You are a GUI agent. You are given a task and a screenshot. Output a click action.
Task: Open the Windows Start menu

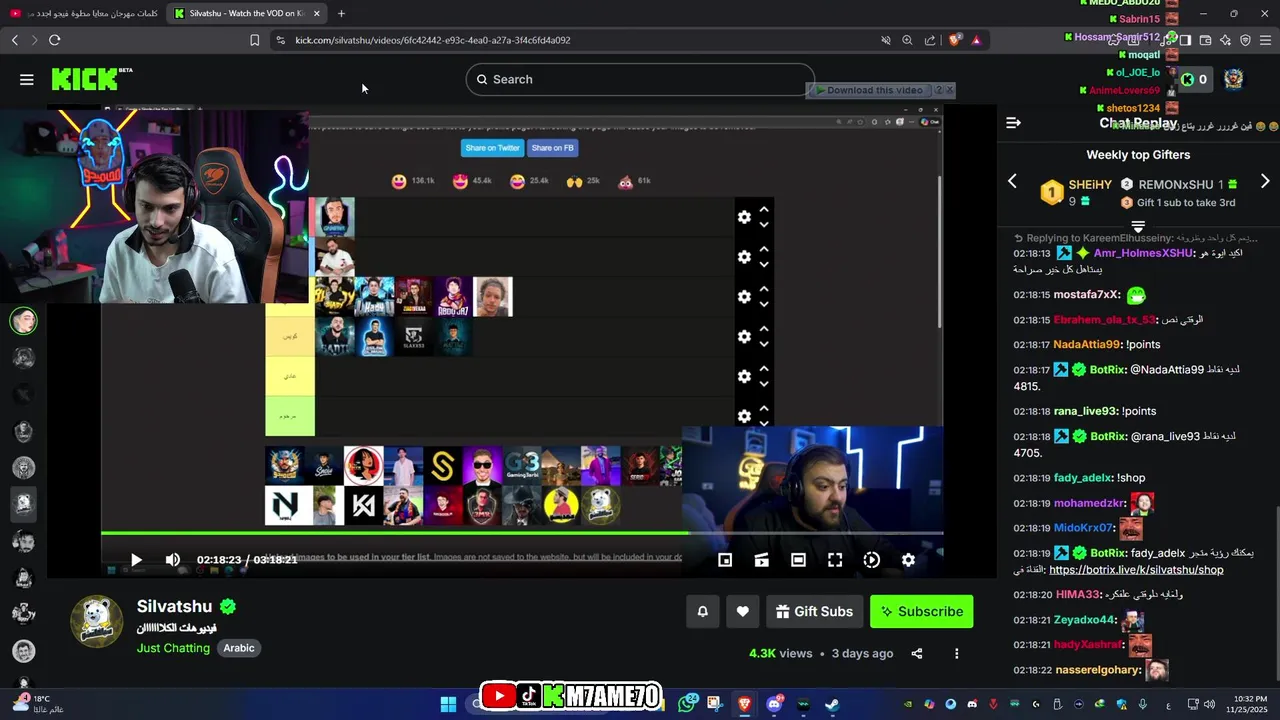(448, 704)
